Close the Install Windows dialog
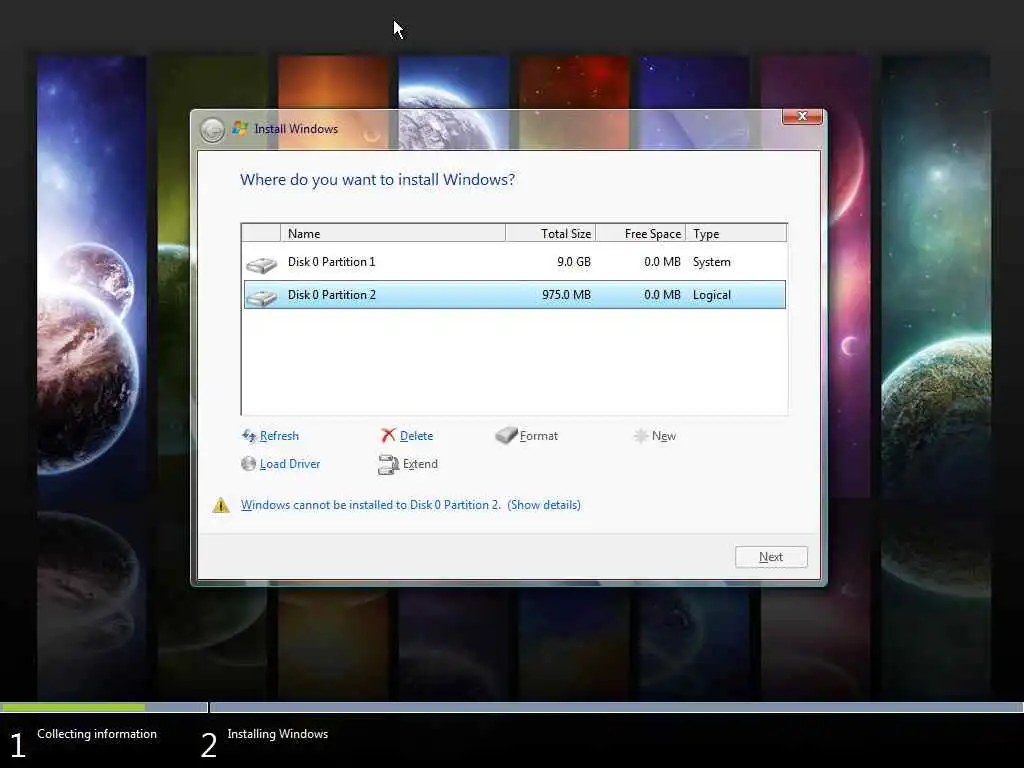The width and height of the screenshot is (1024, 768). [x=802, y=116]
